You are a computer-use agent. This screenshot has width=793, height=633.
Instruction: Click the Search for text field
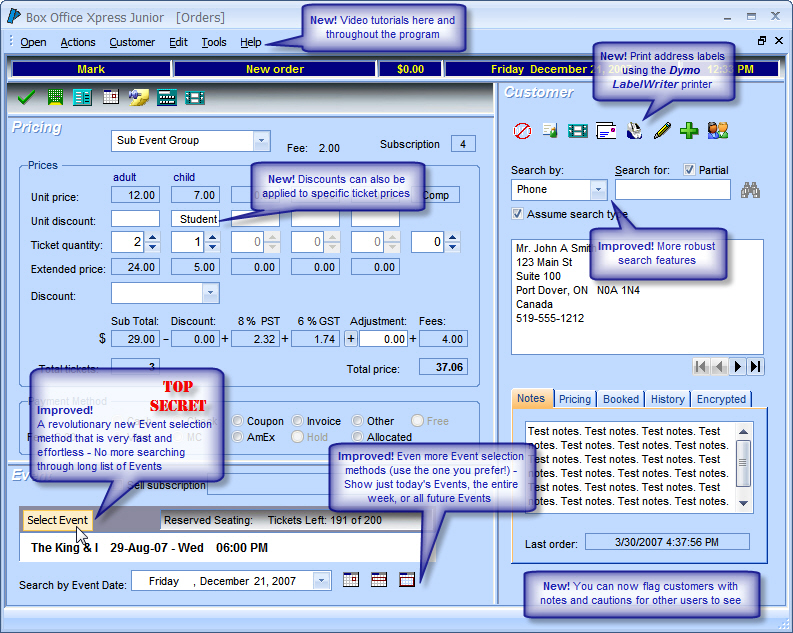(673, 189)
